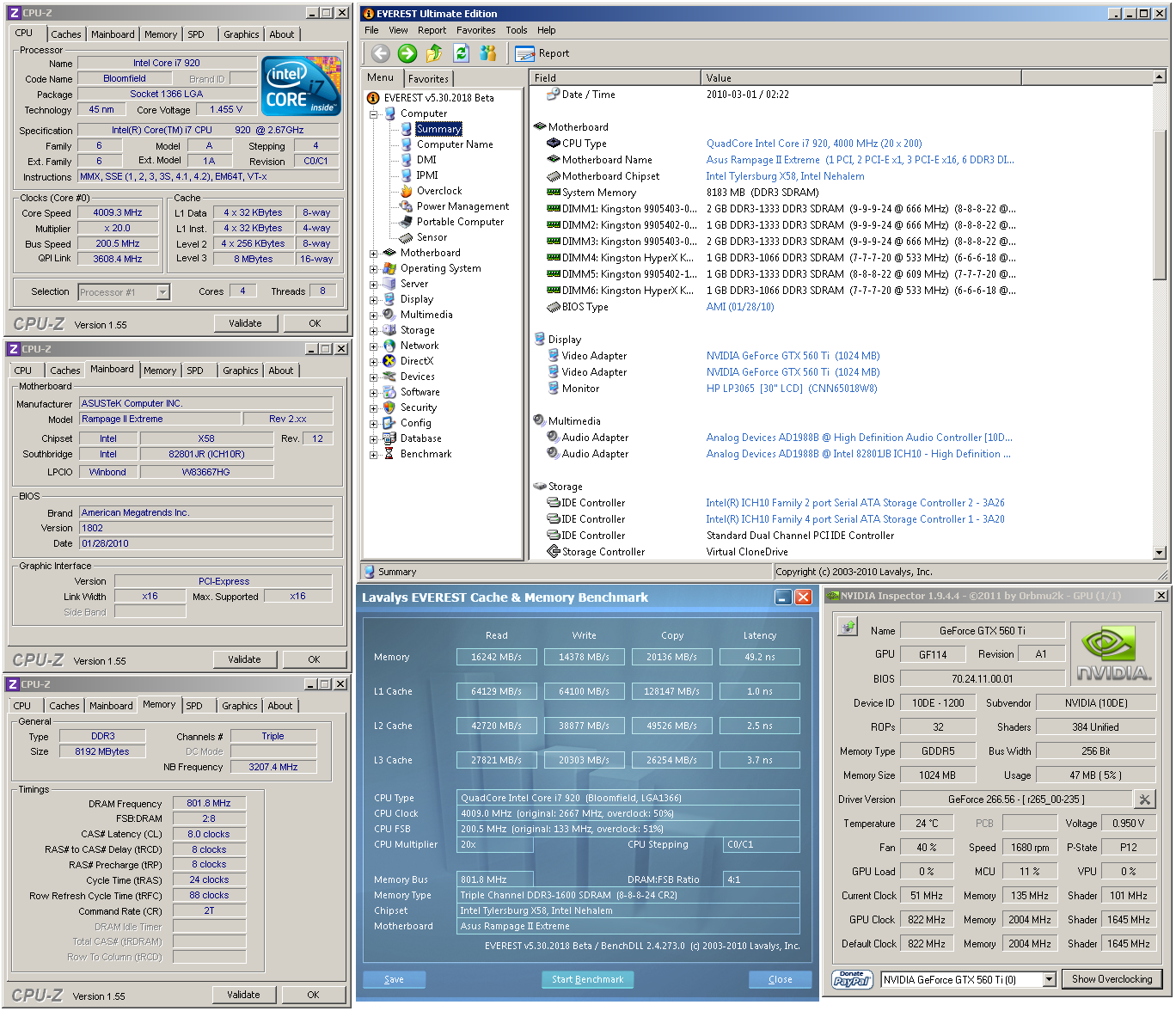Viewport: 1176px width, 1011px height.
Task: Select the EVEREST v5.30.2018 Beta root node
Action: pyautogui.click(x=438, y=98)
